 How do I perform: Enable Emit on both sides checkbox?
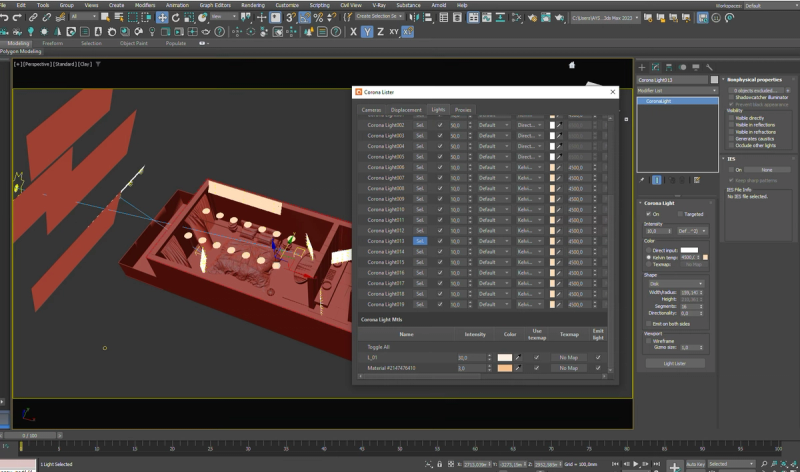(x=648, y=324)
